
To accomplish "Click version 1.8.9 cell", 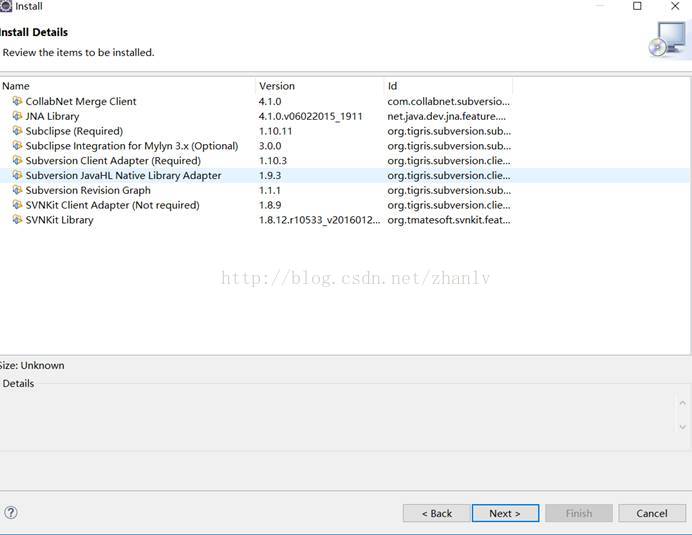I will click(270, 205).
